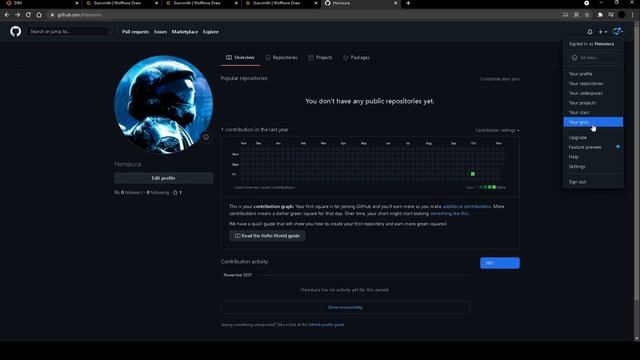Click the browser forward arrow

tap(18, 15)
